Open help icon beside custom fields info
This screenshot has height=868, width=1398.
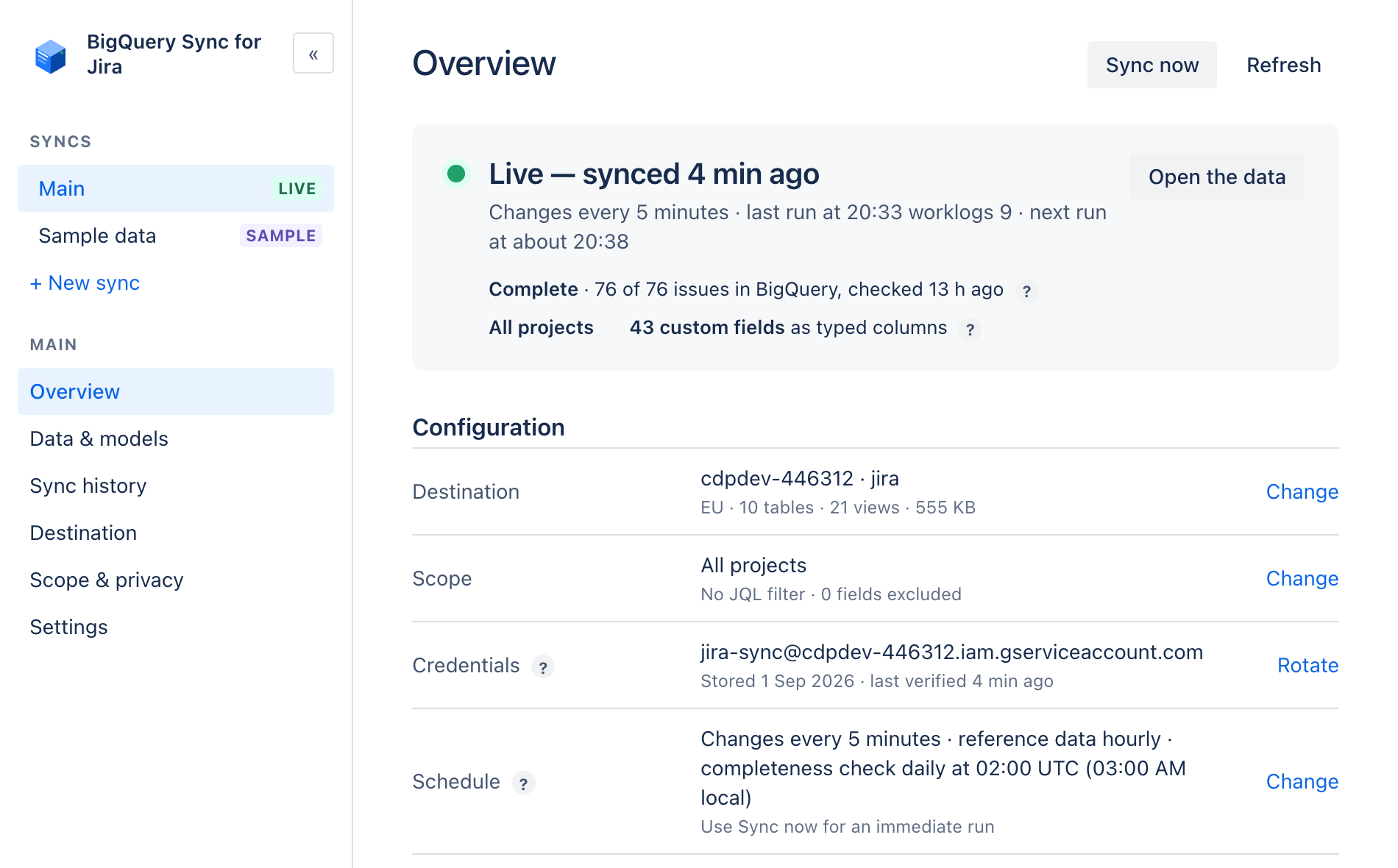970,329
